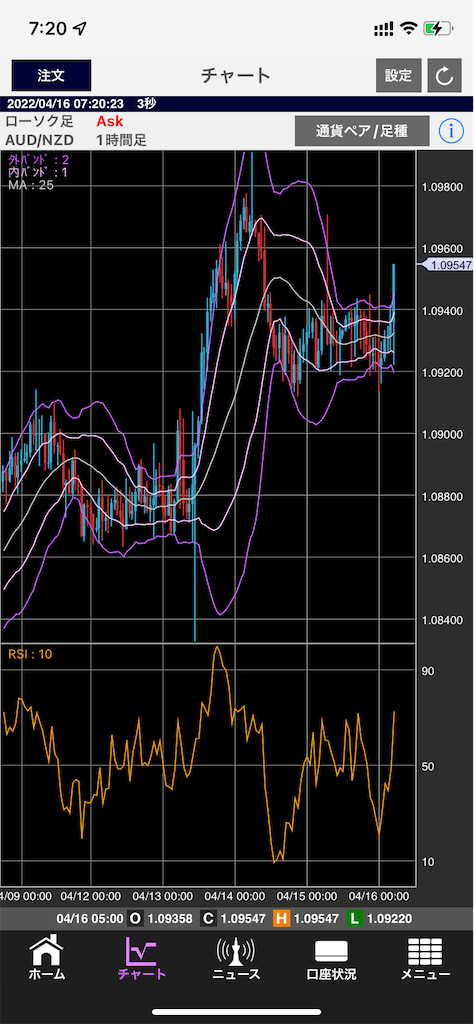Tap the battery icon in status bar
This screenshot has height=1024, width=474.
(x=438, y=29)
